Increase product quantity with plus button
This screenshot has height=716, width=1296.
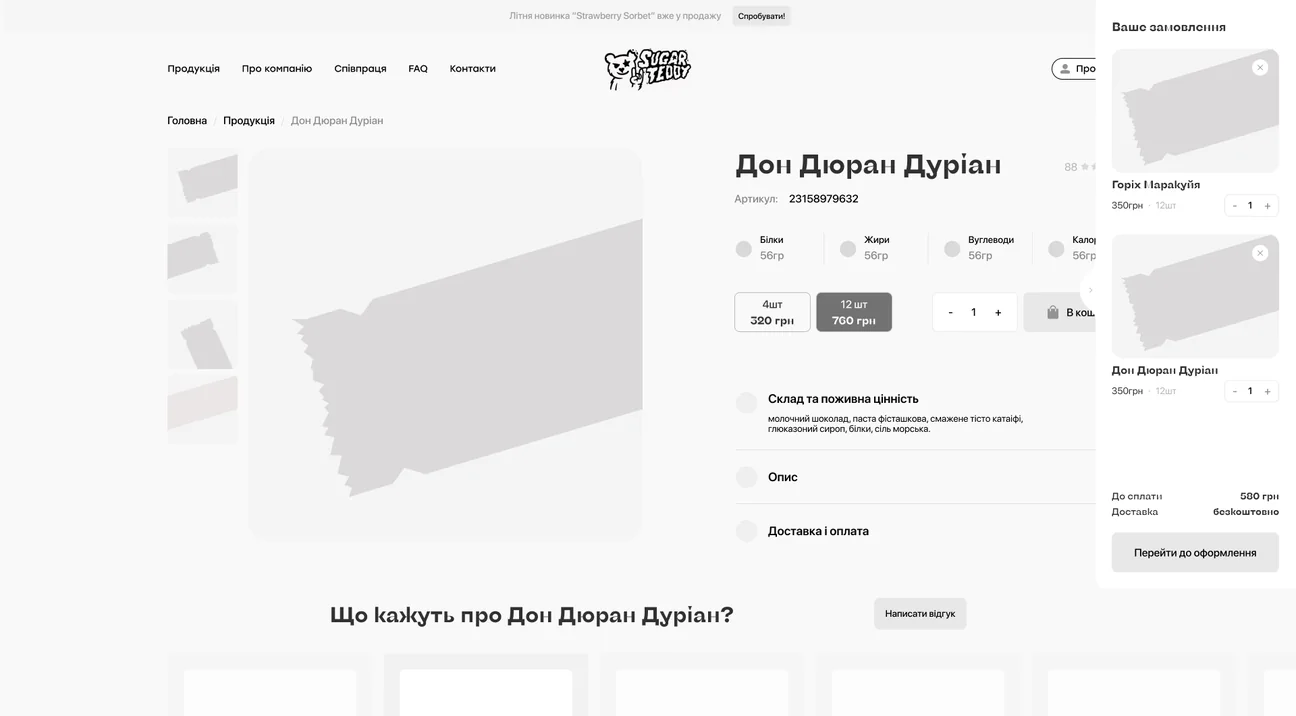point(998,312)
